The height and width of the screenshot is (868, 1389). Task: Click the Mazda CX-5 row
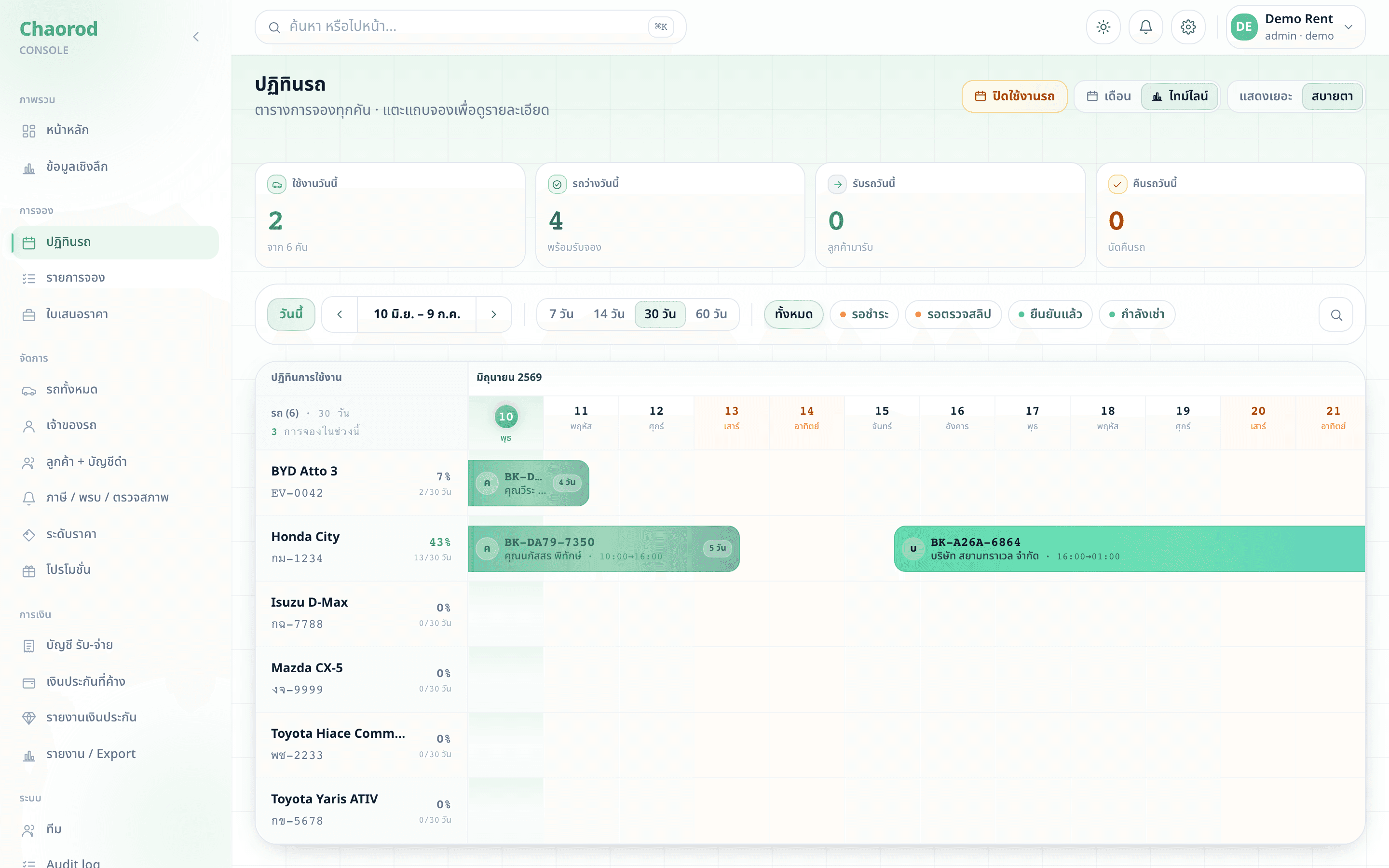(x=361, y=680)
